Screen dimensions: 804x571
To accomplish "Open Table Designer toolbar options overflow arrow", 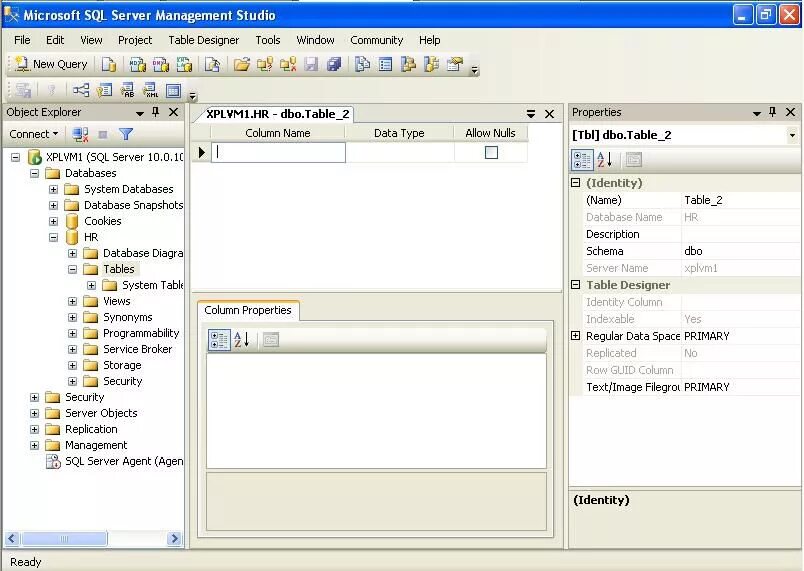I will click(193, 95).
